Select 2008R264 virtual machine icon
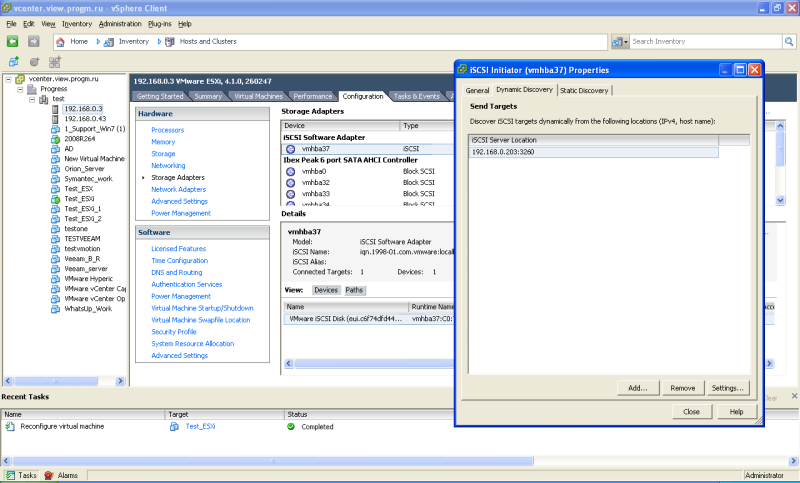This screenshot has height=483, width=800. click(56, 139)
